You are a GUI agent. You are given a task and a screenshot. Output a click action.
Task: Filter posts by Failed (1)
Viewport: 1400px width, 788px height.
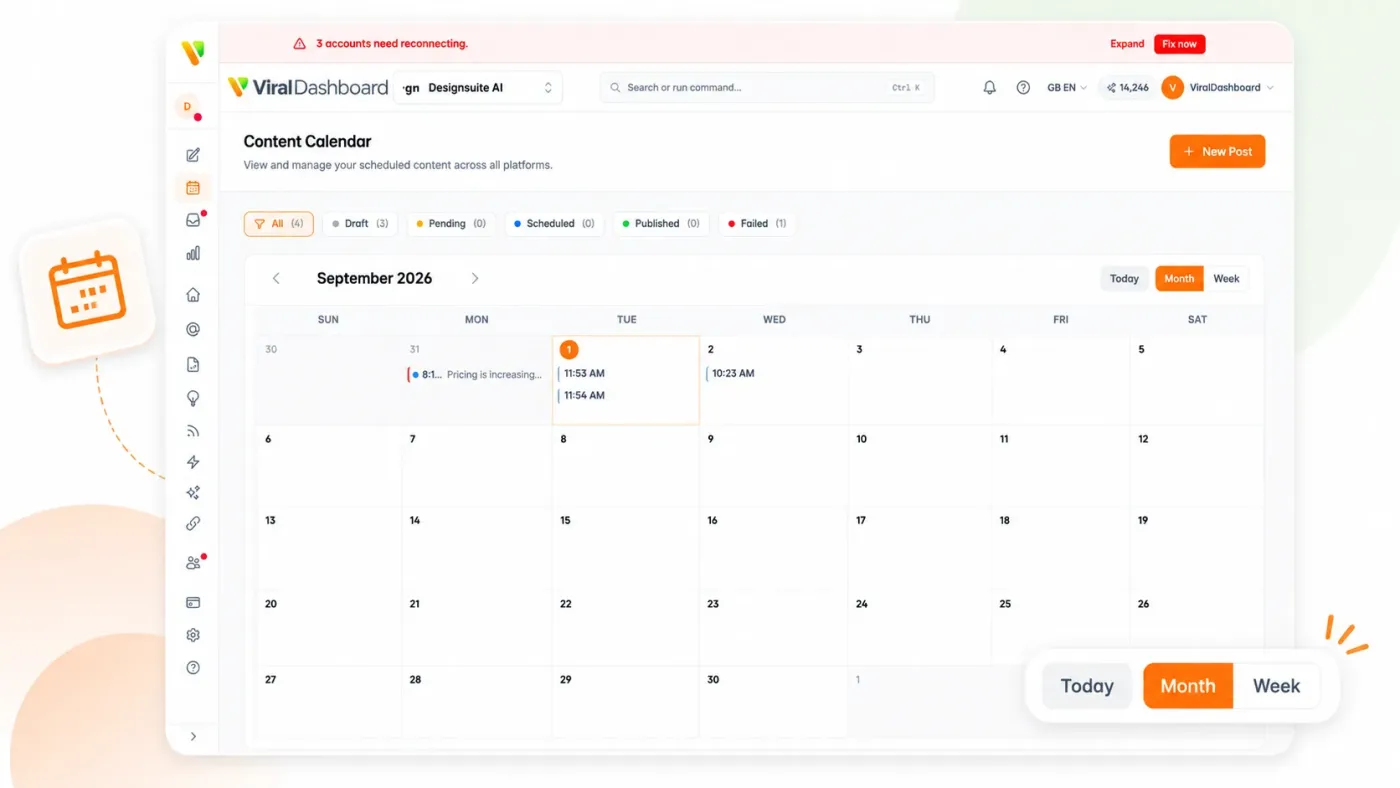(757, 224)
